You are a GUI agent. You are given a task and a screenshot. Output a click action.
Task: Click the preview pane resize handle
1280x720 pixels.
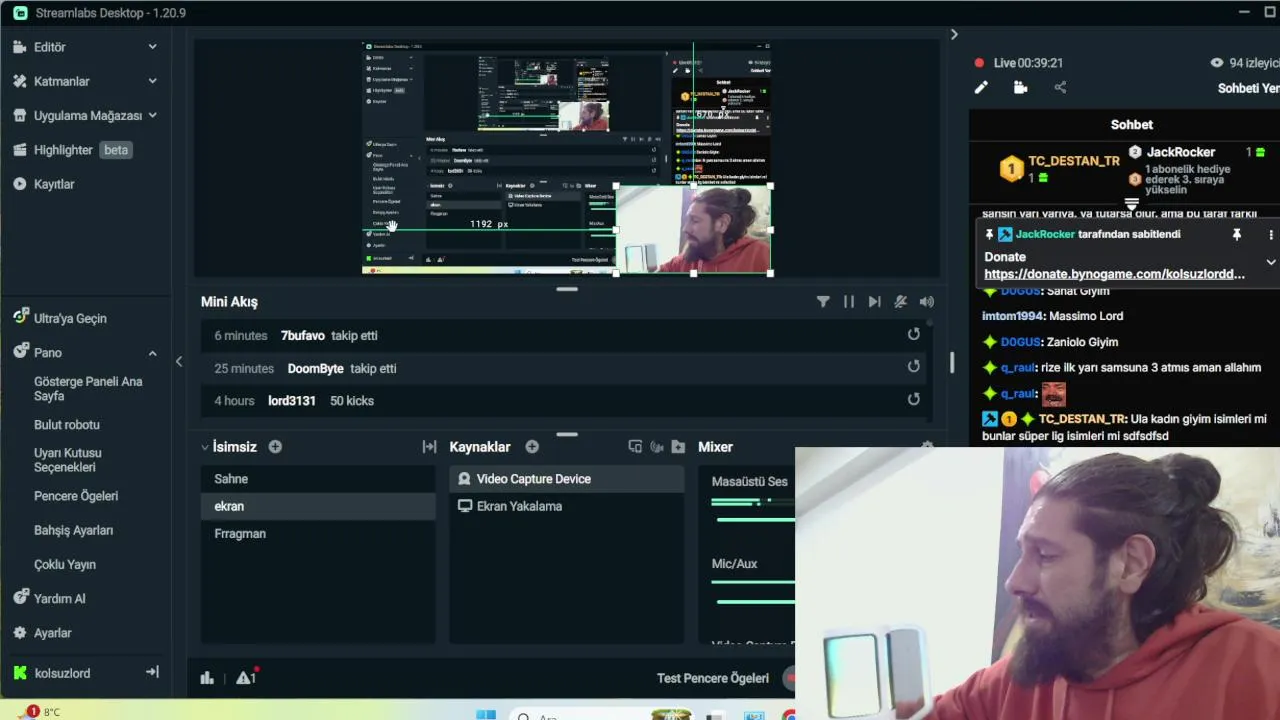tap(567, 289)
